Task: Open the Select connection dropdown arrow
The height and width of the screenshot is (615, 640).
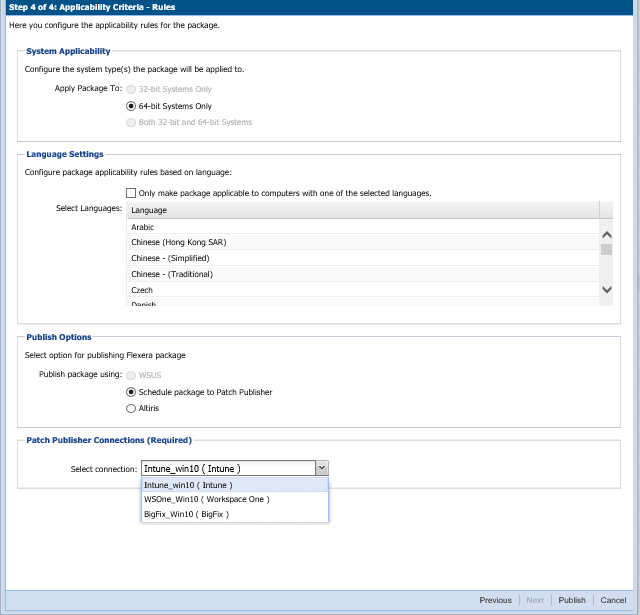Action: (x=321, y=468)
